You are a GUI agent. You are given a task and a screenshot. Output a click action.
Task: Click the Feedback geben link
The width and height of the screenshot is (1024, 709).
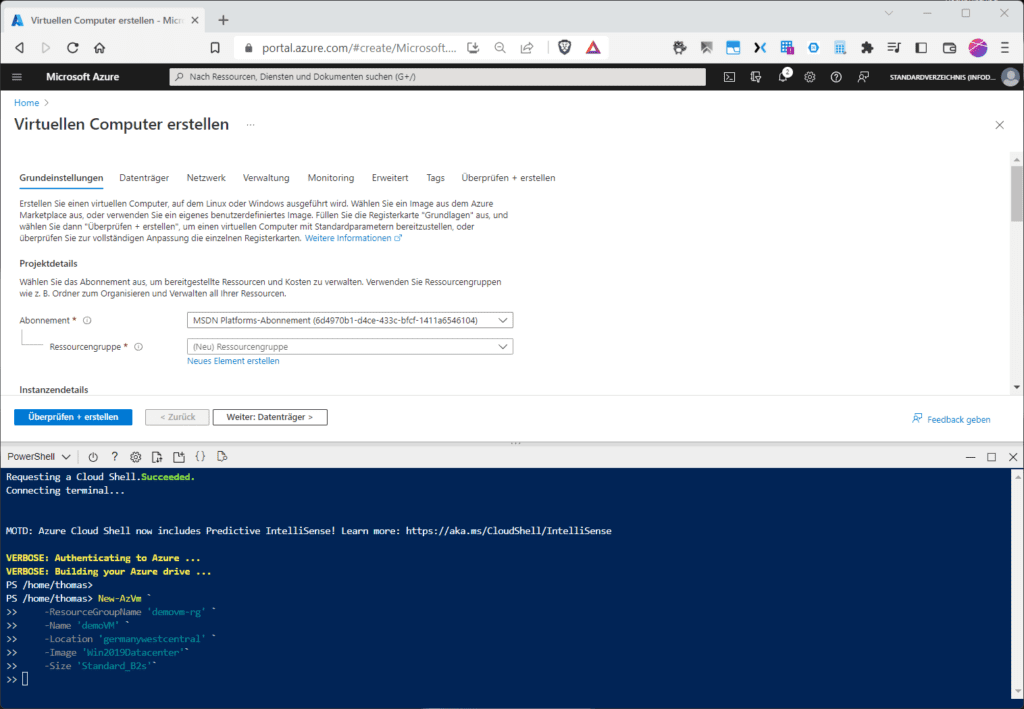coord(952,419)
